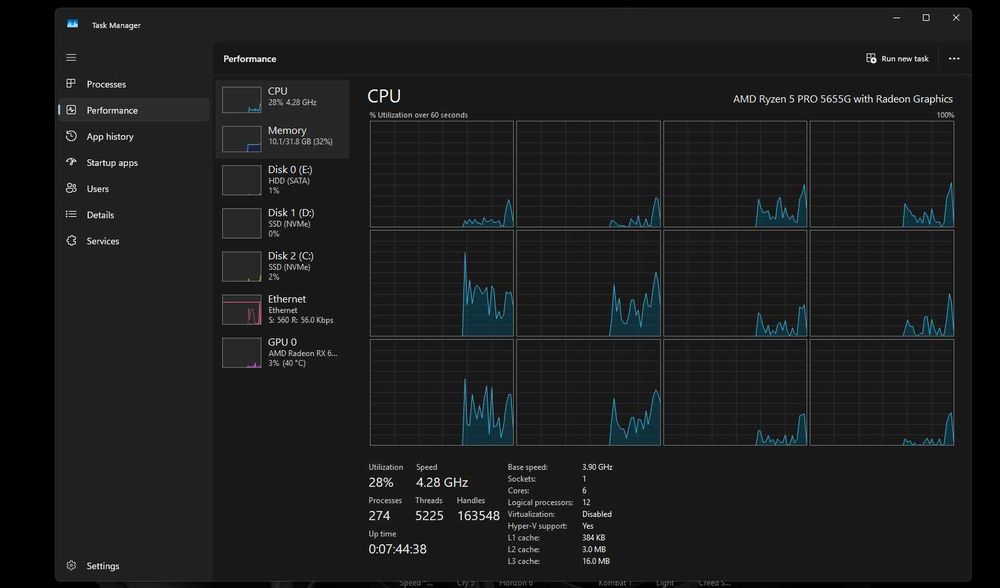Screen dimensions: 1000x588
Task: Click the hamburger navigation menu icon
Action: point(71,57)
